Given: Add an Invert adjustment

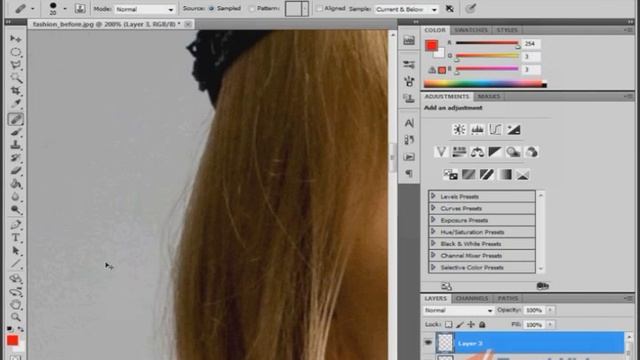Looking at the screenshot, I should 451,175.
